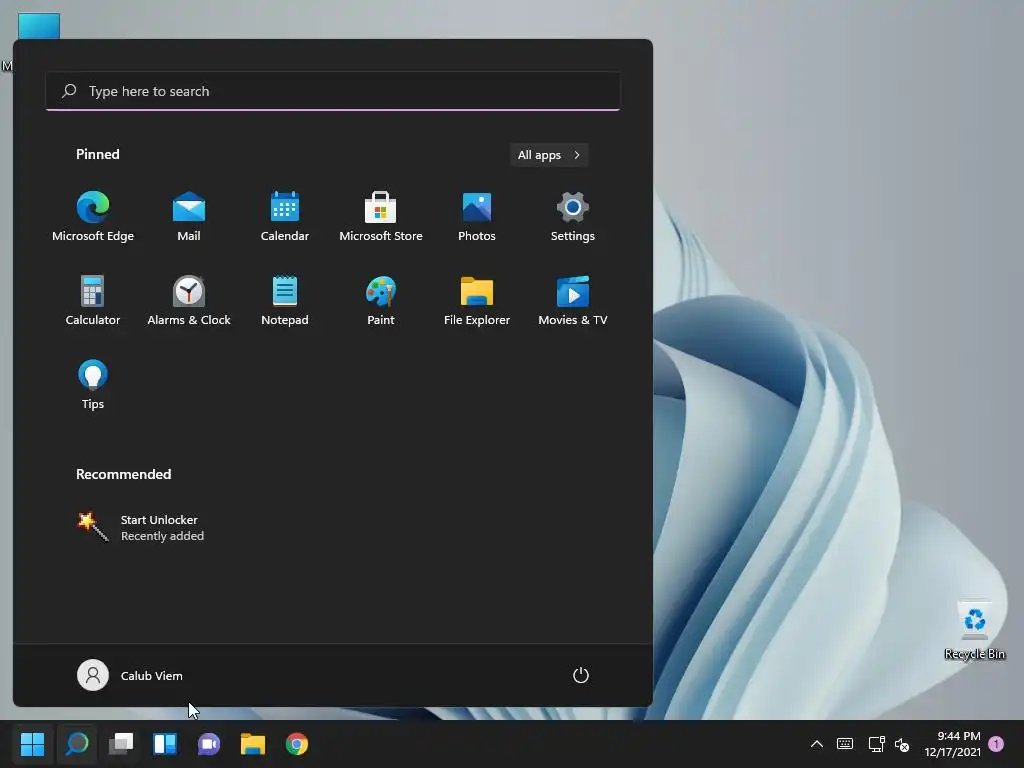The height and width of the screenshot is (768, 1024).
Task: Open recommended Start Unlocker item
Action: [141, 528]
